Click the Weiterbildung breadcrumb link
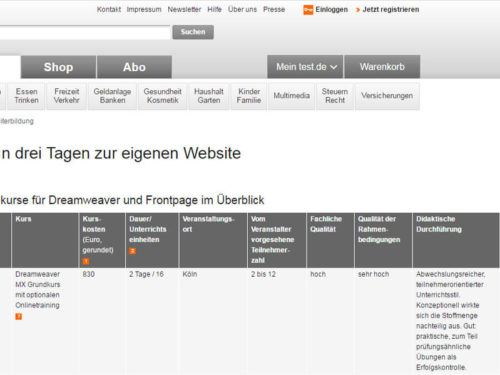Screen dimensions: 500x375 17,121
